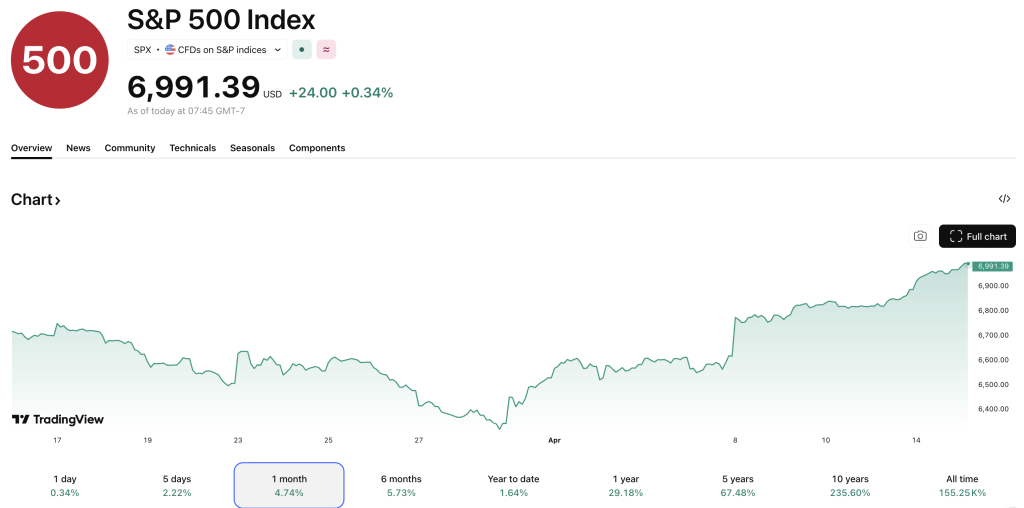Open the Technicals tab
Image resolution: width=1024 pixels, height=508 pixels.
[x=192, y=148]
